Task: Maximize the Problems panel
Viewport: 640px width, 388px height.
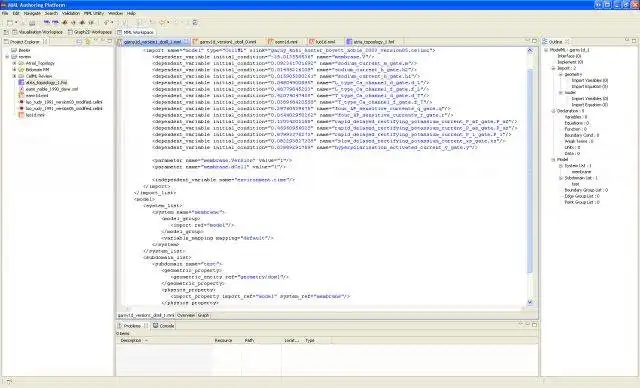Action: [x=534, y=324]
